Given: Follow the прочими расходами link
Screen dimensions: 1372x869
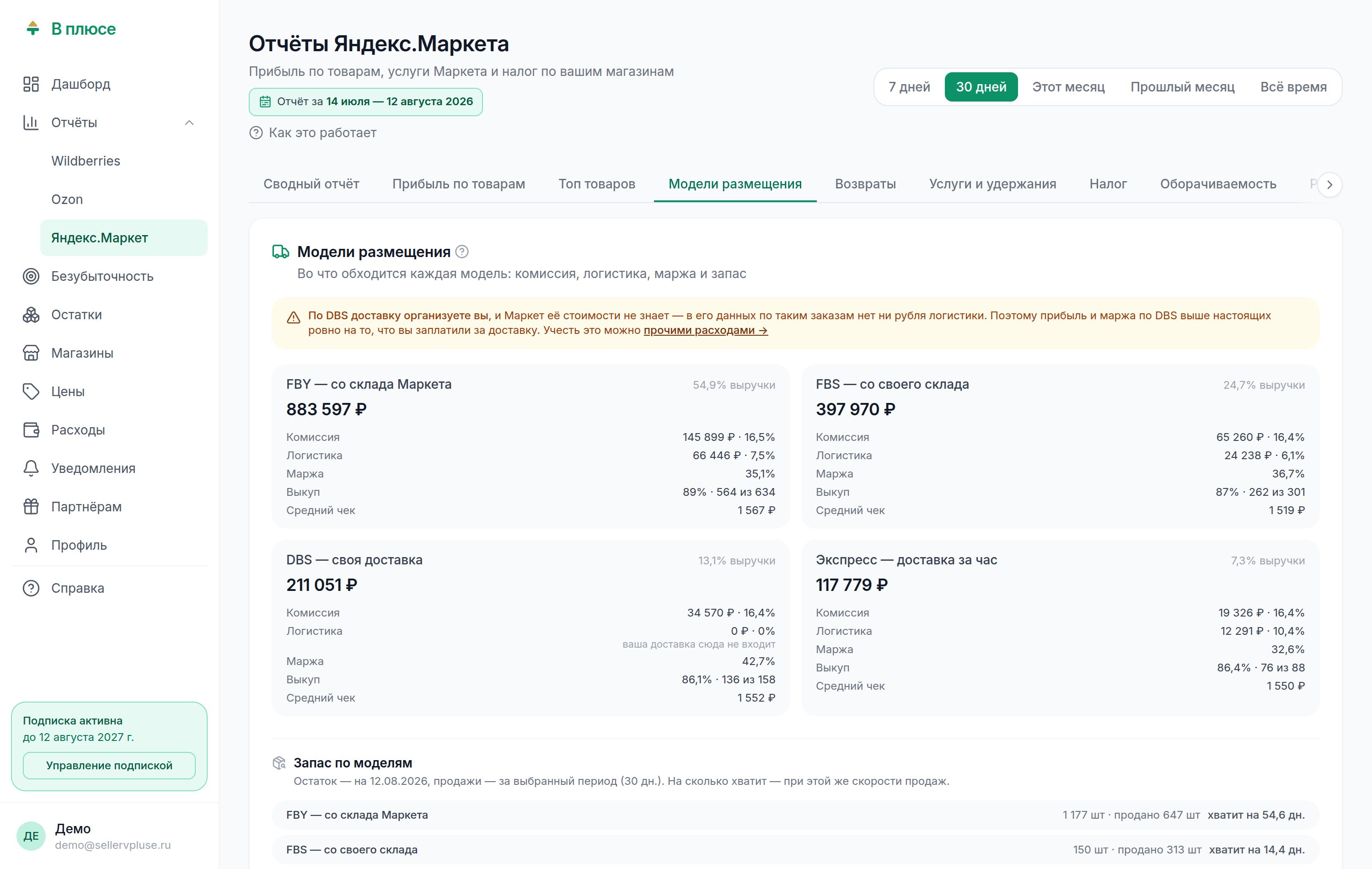Looking at the screenshot, I should (705, 331).
